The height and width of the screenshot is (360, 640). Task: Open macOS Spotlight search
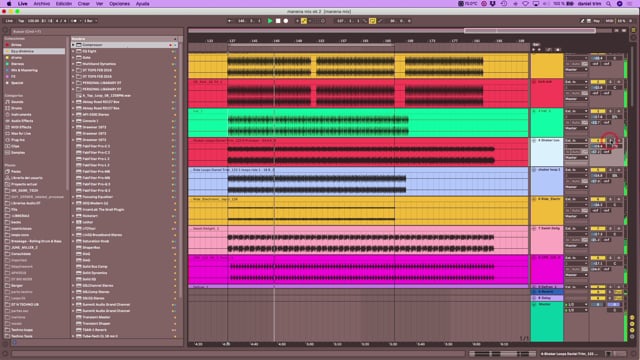(608, 4)
